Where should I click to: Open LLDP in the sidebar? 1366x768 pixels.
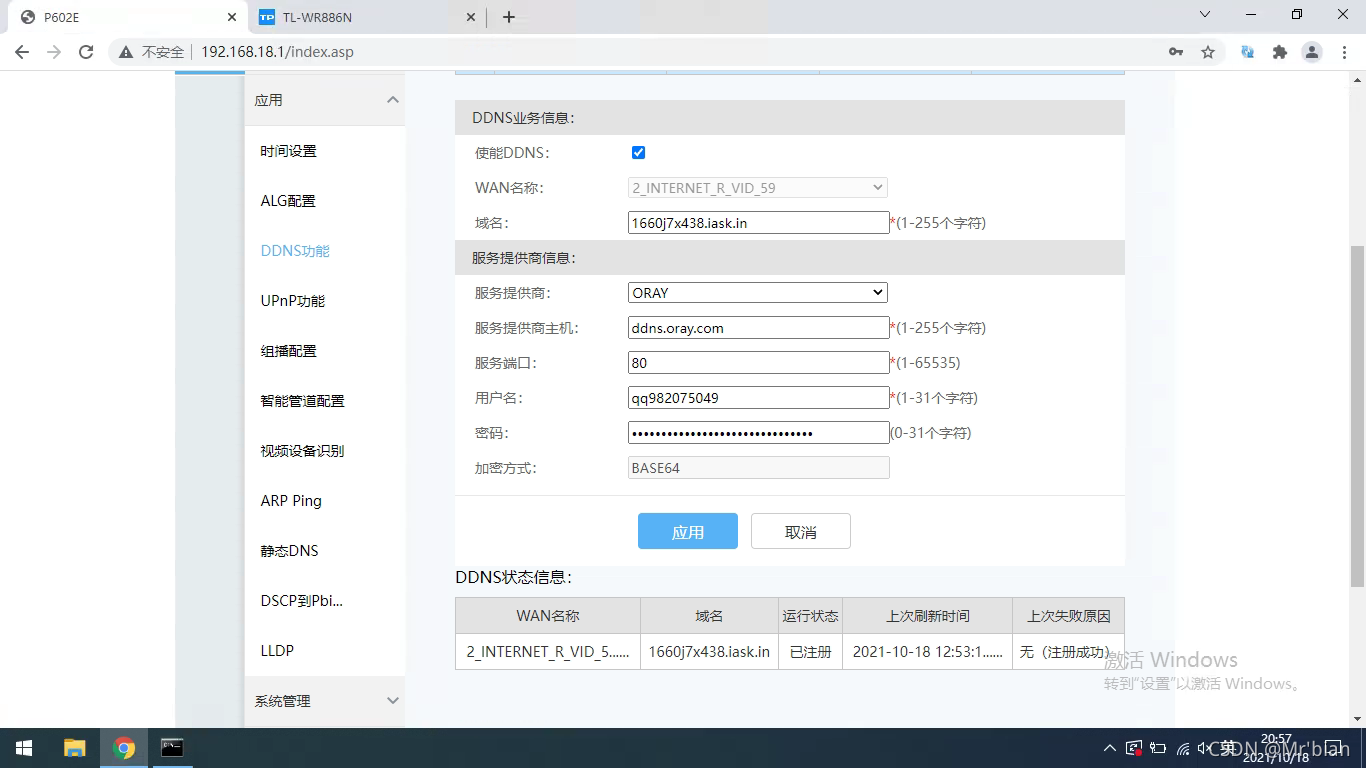click(x=277, y=651)
